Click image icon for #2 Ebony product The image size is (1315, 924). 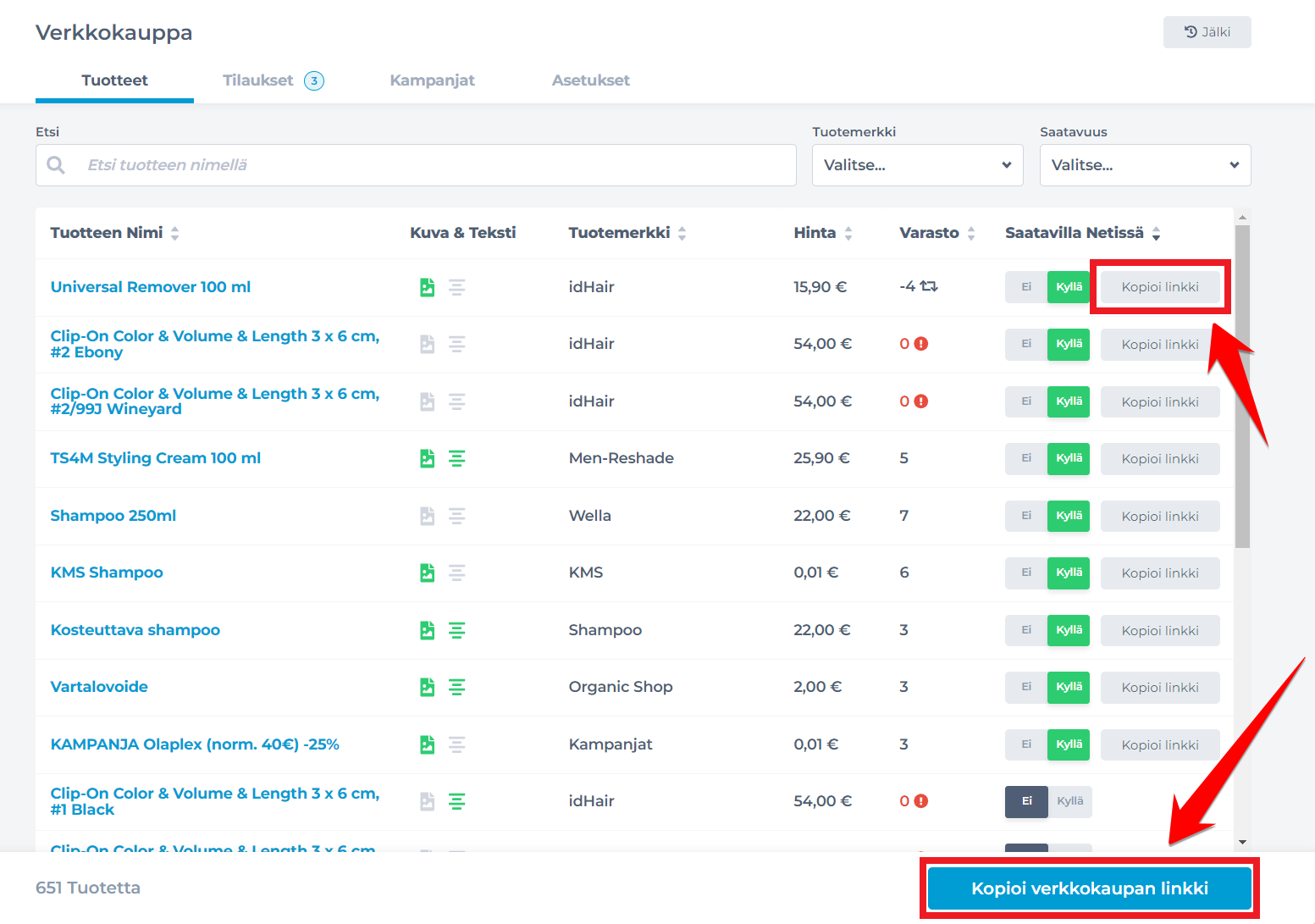coord(428,344)
